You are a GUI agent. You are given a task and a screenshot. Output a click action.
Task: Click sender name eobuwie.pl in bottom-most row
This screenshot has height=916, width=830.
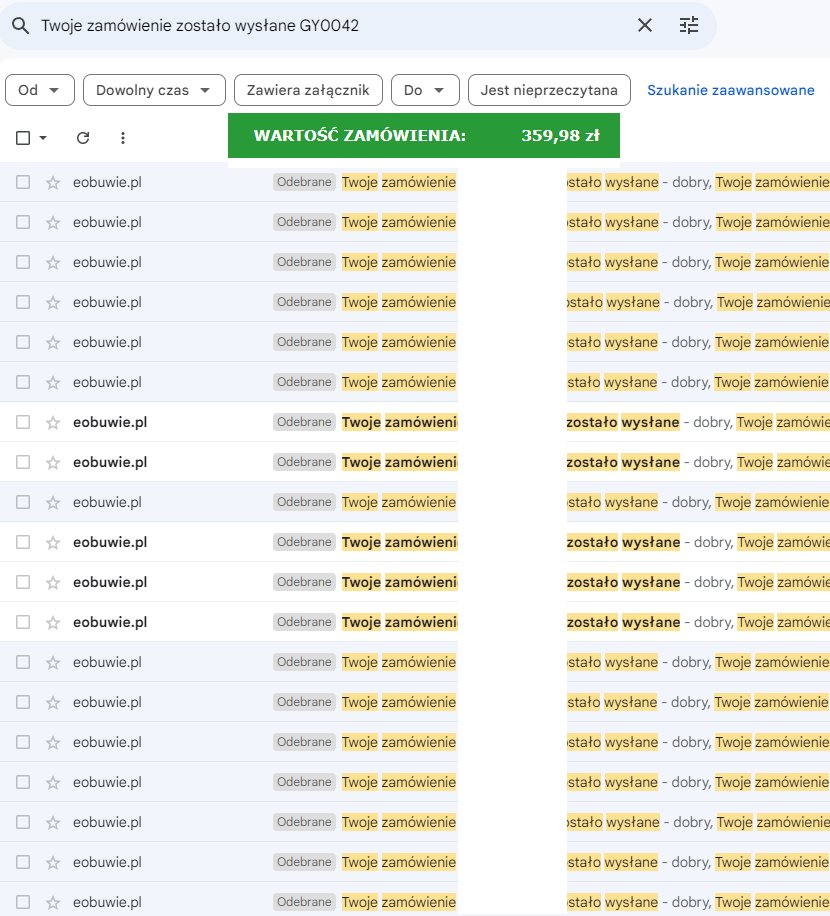click(107, 902)
